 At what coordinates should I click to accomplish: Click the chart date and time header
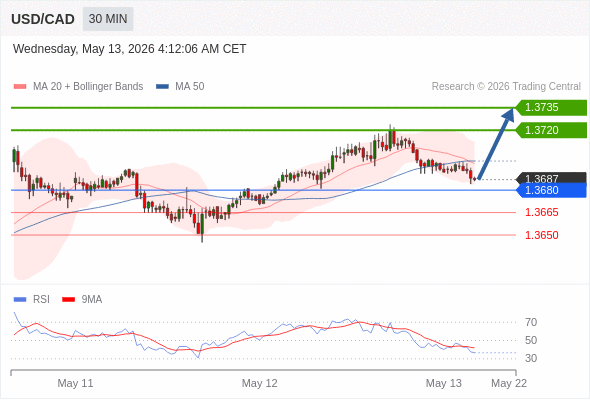click(129, 49)
